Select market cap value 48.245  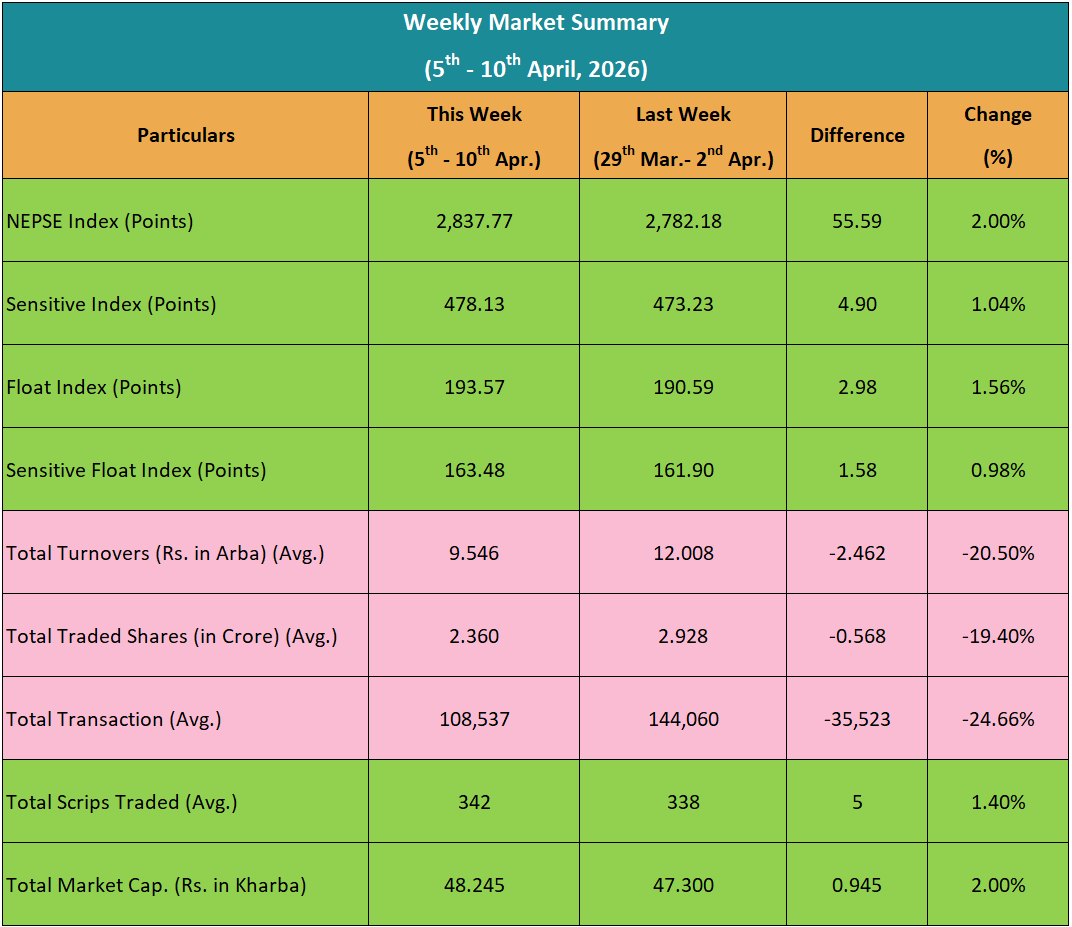click(x=474, y=885)
